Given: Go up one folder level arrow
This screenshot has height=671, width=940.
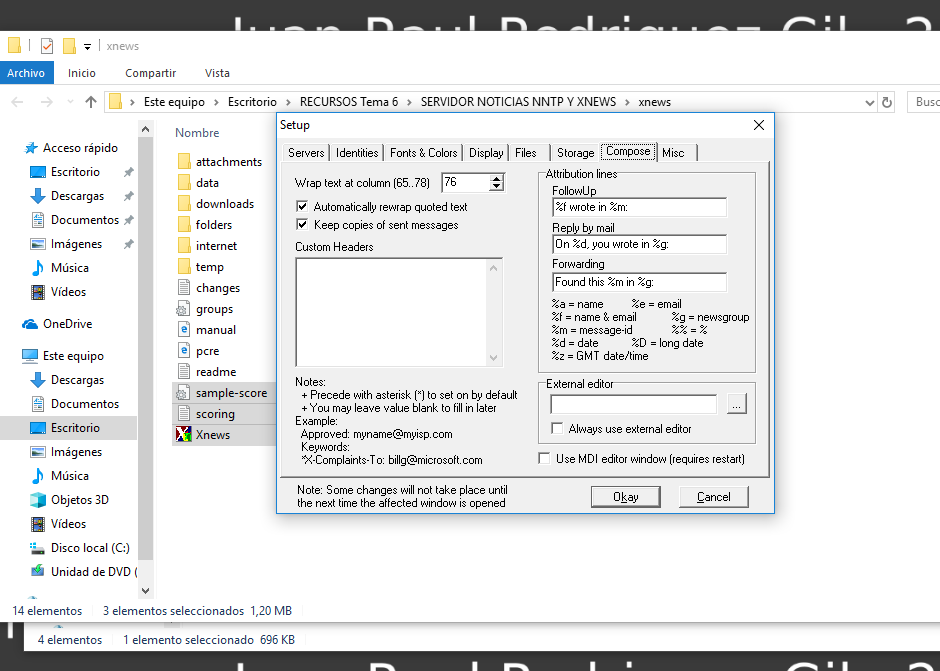Looking at the screenshot, I should [91, 102].
